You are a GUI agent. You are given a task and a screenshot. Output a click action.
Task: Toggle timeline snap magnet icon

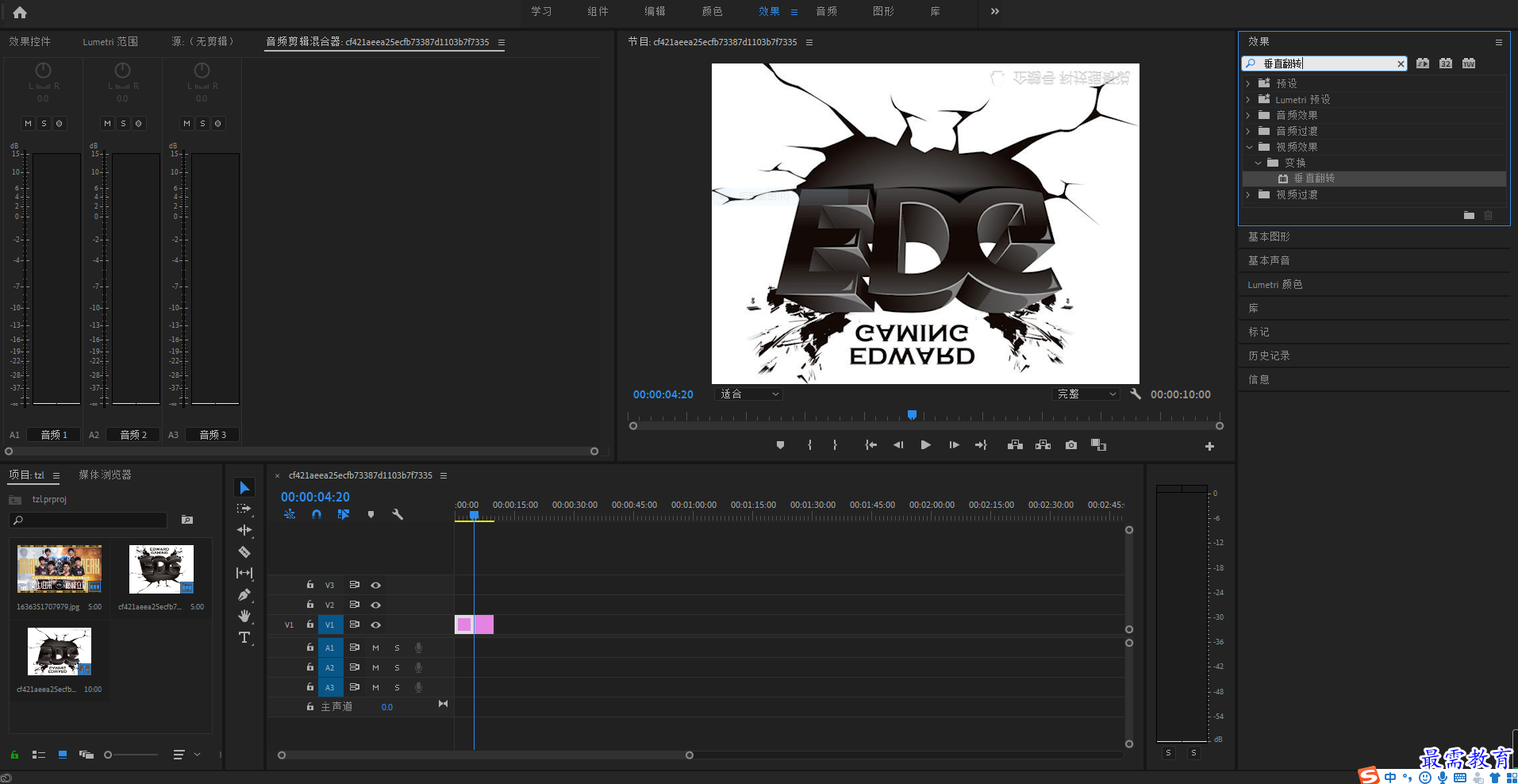[x=317, y=514]
